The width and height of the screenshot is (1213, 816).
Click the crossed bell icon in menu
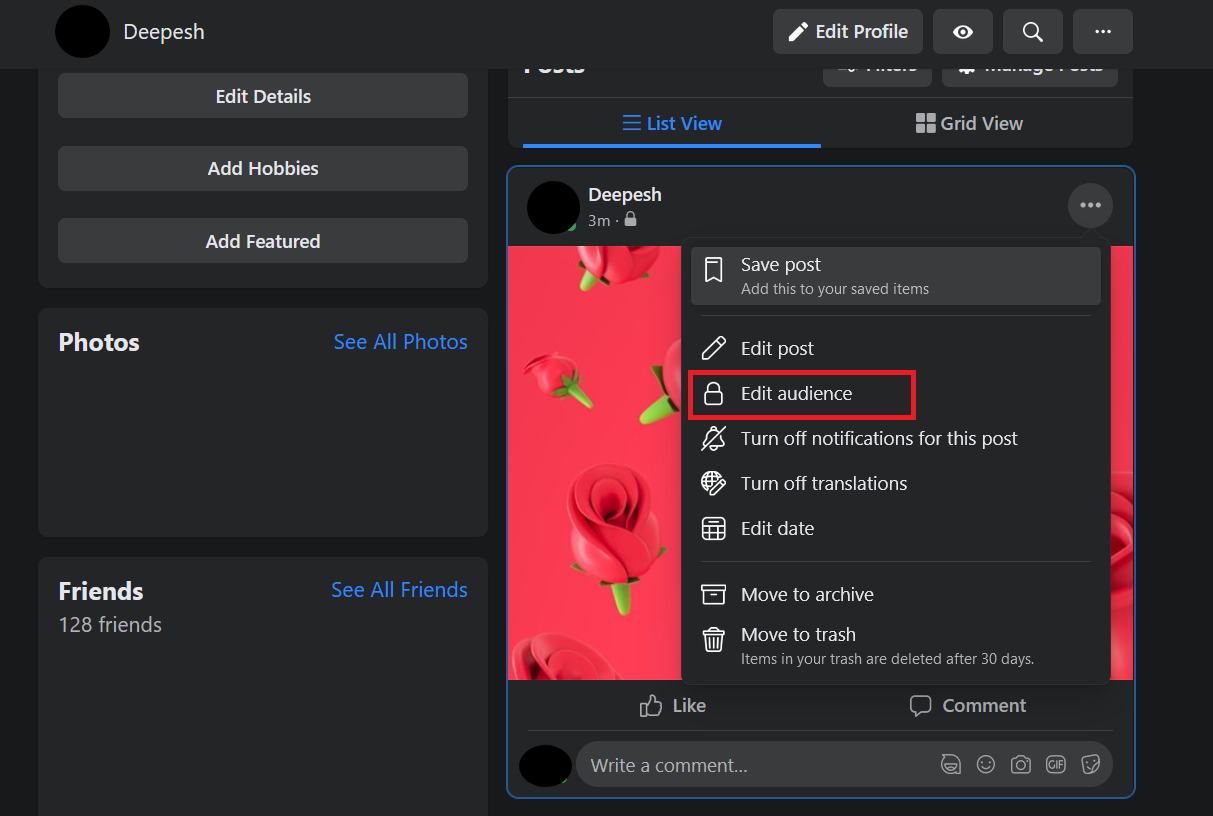[x=713, y=438]
